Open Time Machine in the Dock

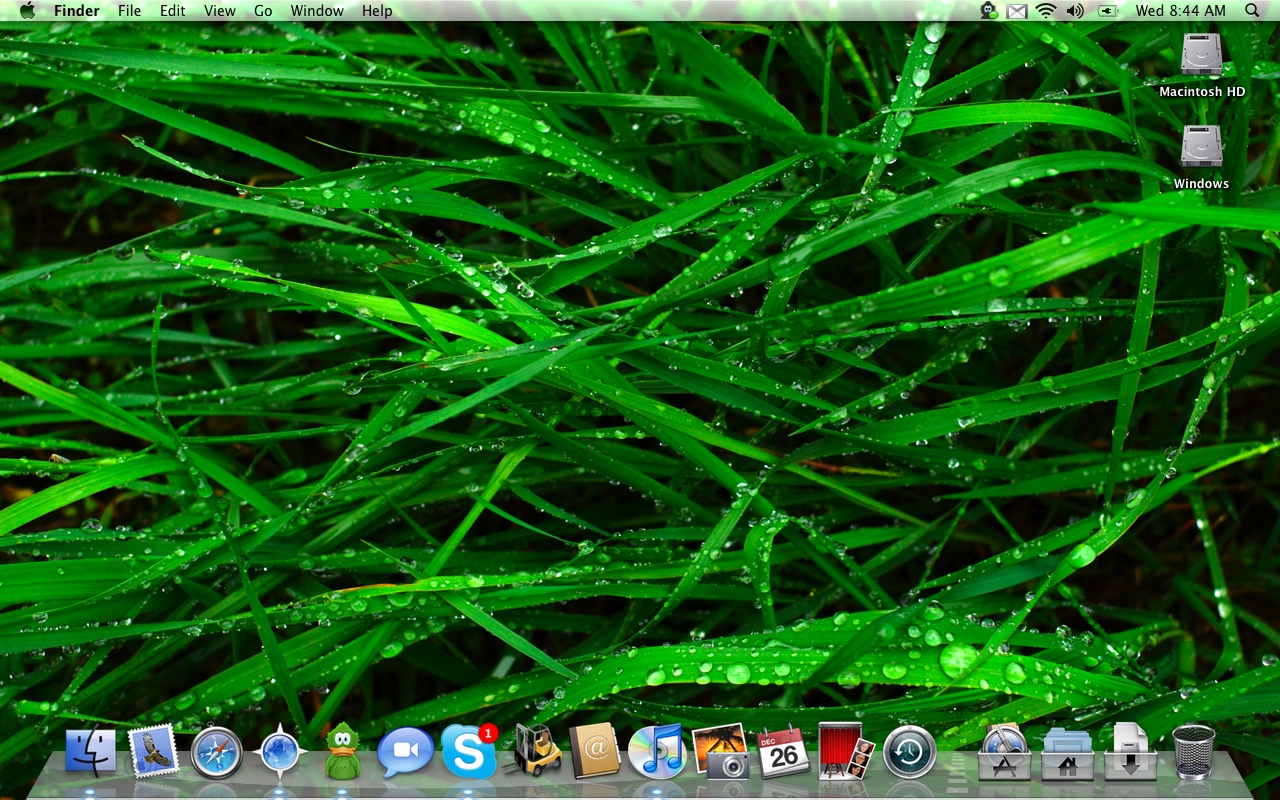[909, 752]
